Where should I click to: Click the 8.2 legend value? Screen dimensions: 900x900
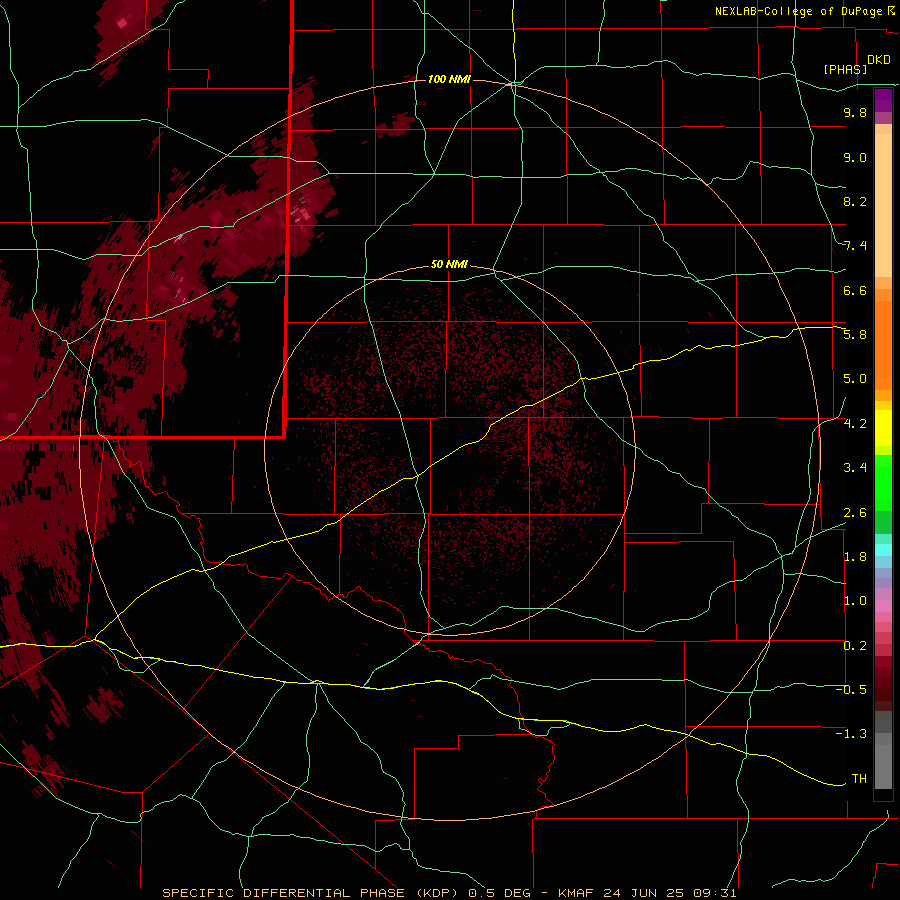(x=855, y=201)
